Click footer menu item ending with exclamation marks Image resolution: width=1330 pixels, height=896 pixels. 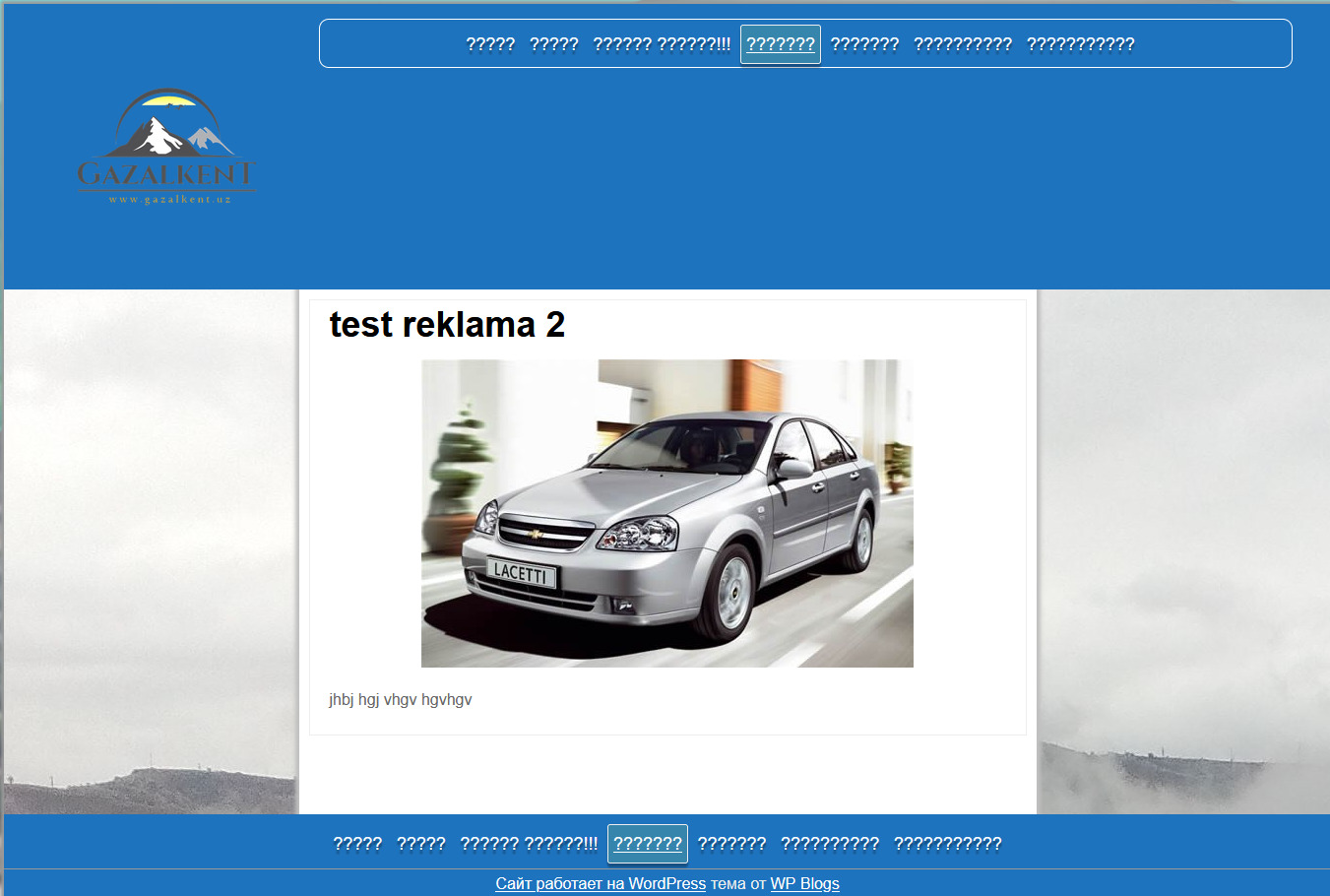click(x=529, y=844)
